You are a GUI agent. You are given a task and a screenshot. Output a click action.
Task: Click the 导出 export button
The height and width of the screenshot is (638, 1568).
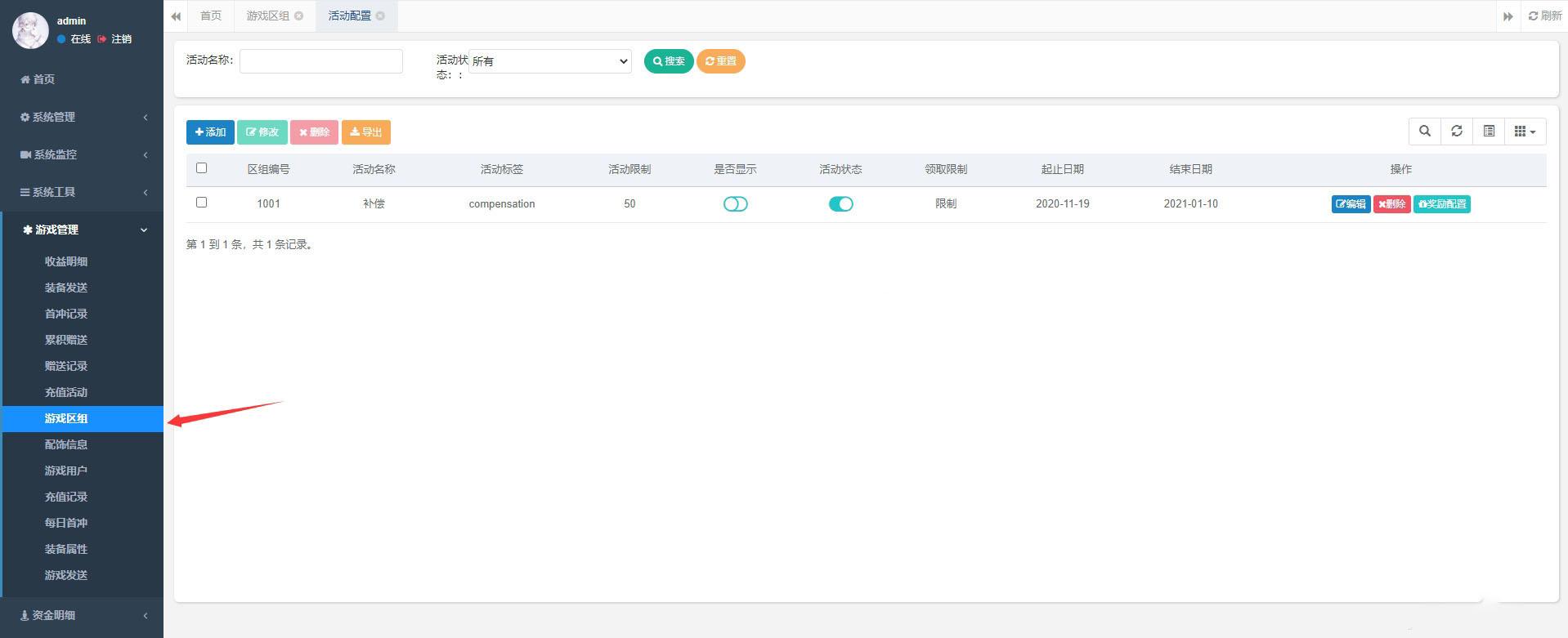pyautogui.click(x=366, y=132)
